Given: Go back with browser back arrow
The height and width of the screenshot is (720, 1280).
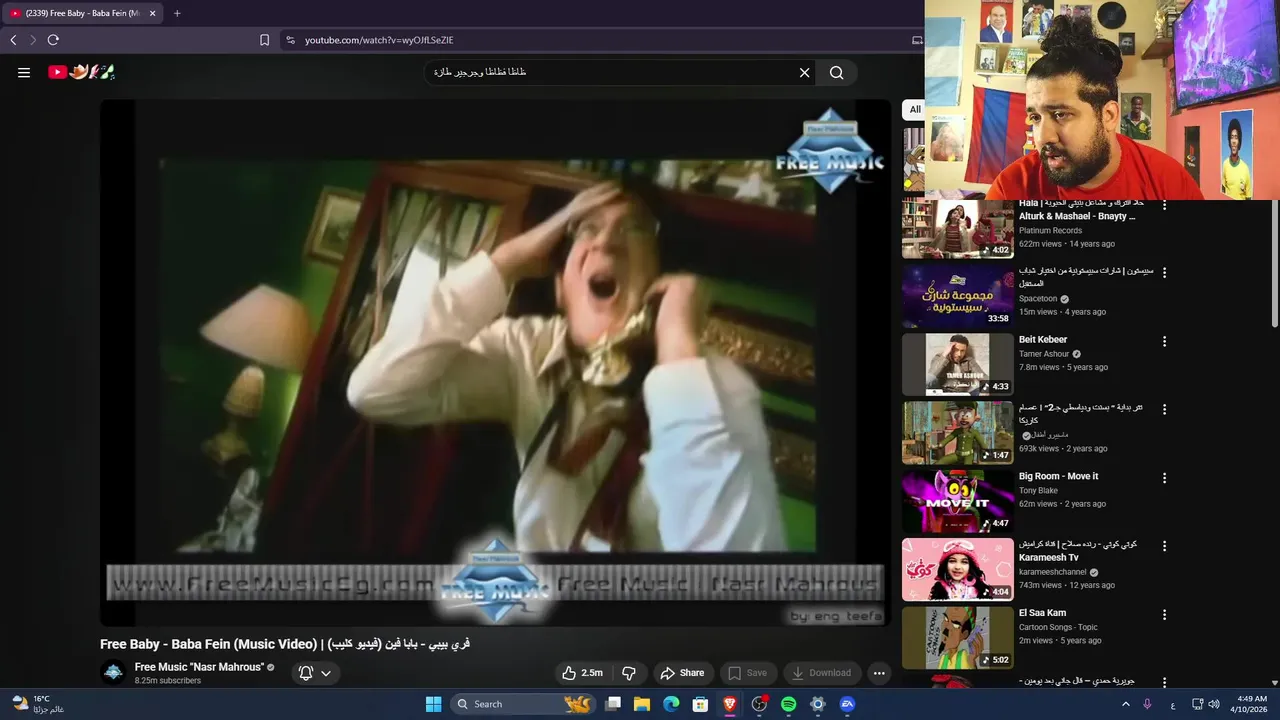Looking at the screenshot, I should click(13, 40).
